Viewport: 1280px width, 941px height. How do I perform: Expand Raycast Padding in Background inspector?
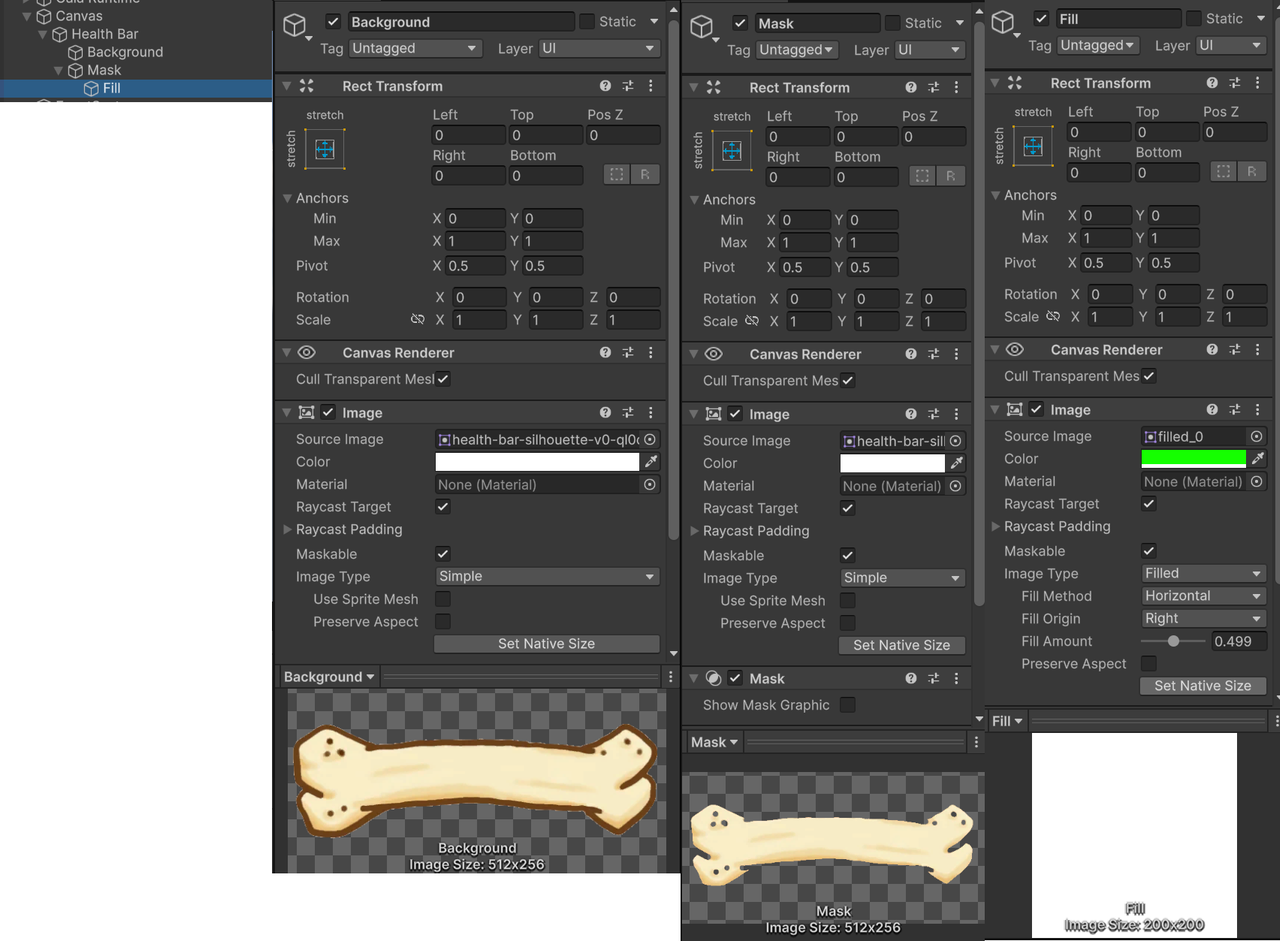click(288, 530)
